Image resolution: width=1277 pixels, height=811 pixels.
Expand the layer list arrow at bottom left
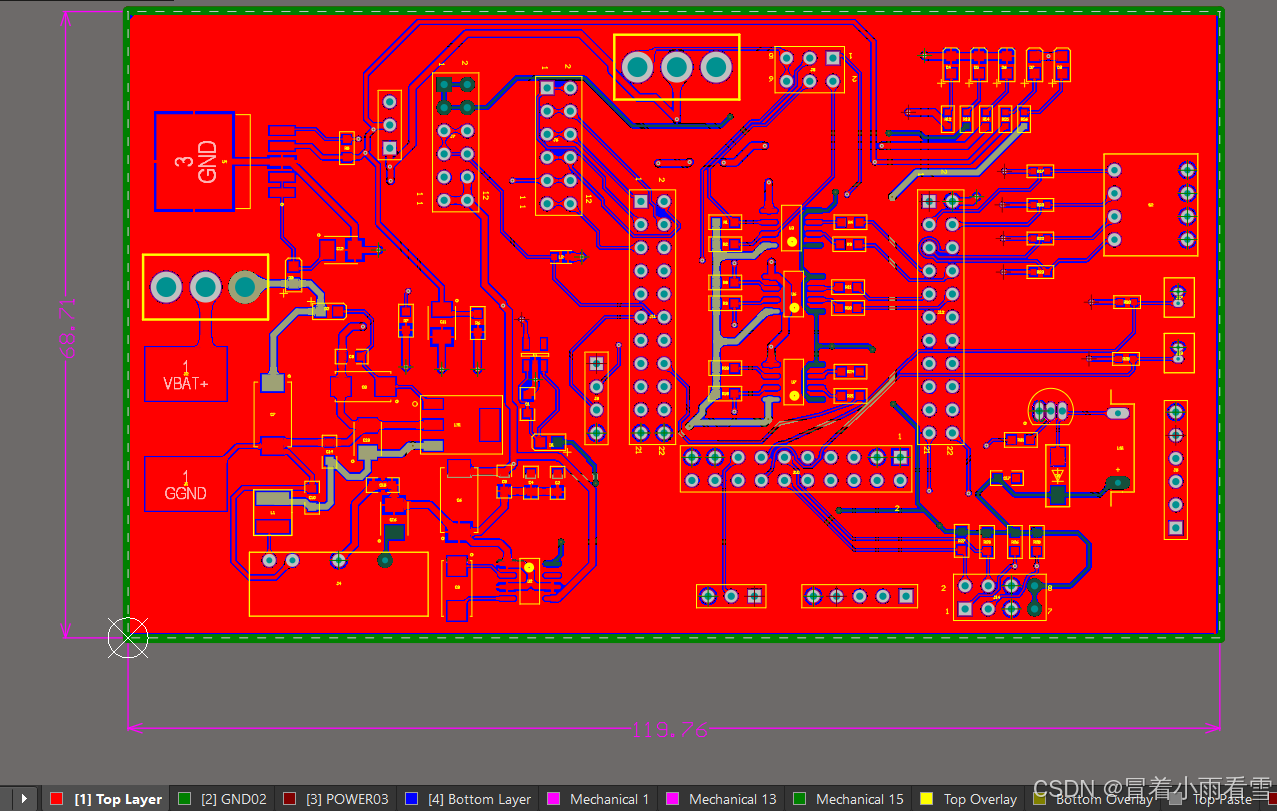click(22, 799)
